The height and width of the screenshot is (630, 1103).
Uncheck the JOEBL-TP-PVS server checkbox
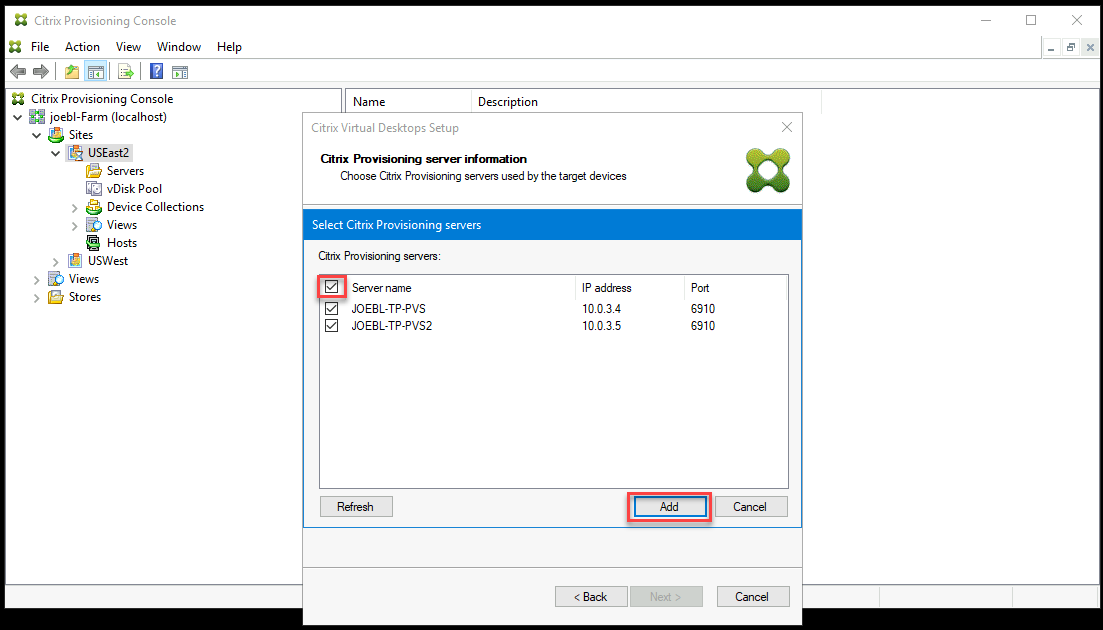(x=331, y=308)
